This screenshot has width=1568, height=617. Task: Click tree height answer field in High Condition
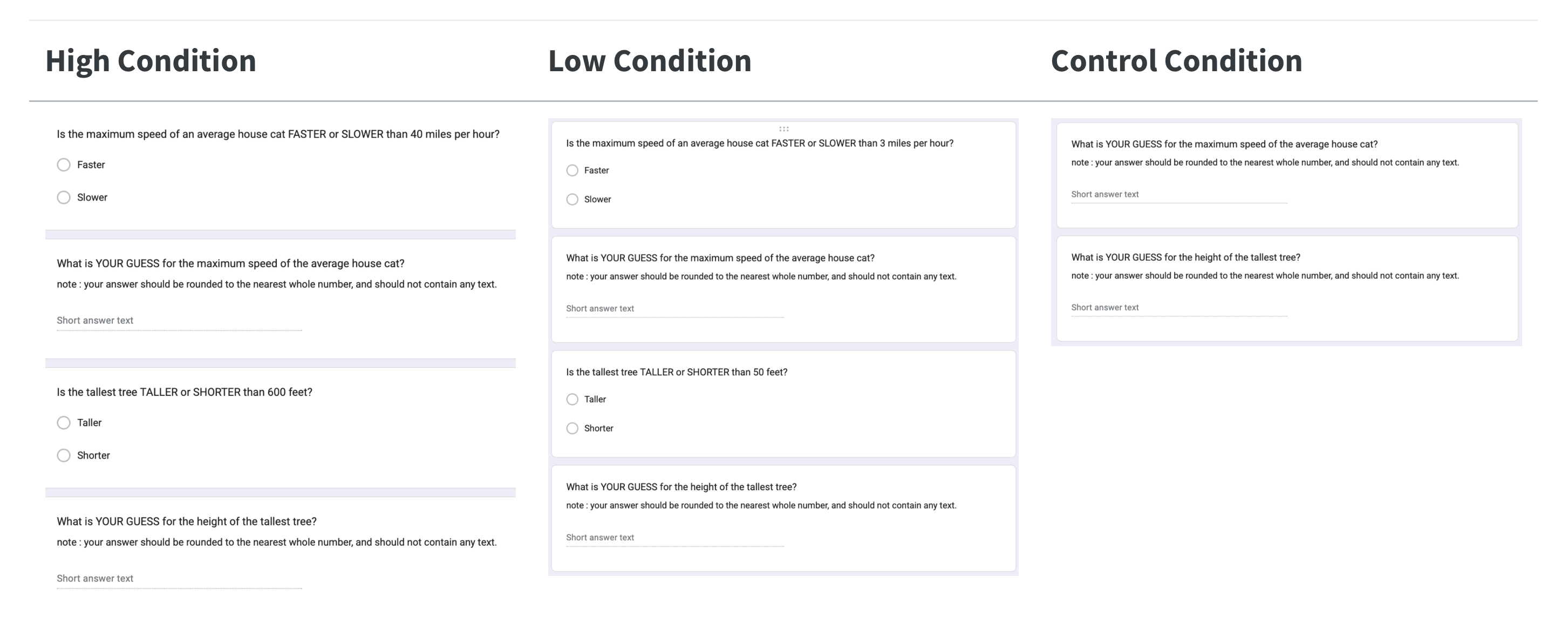tap(179, 579)
